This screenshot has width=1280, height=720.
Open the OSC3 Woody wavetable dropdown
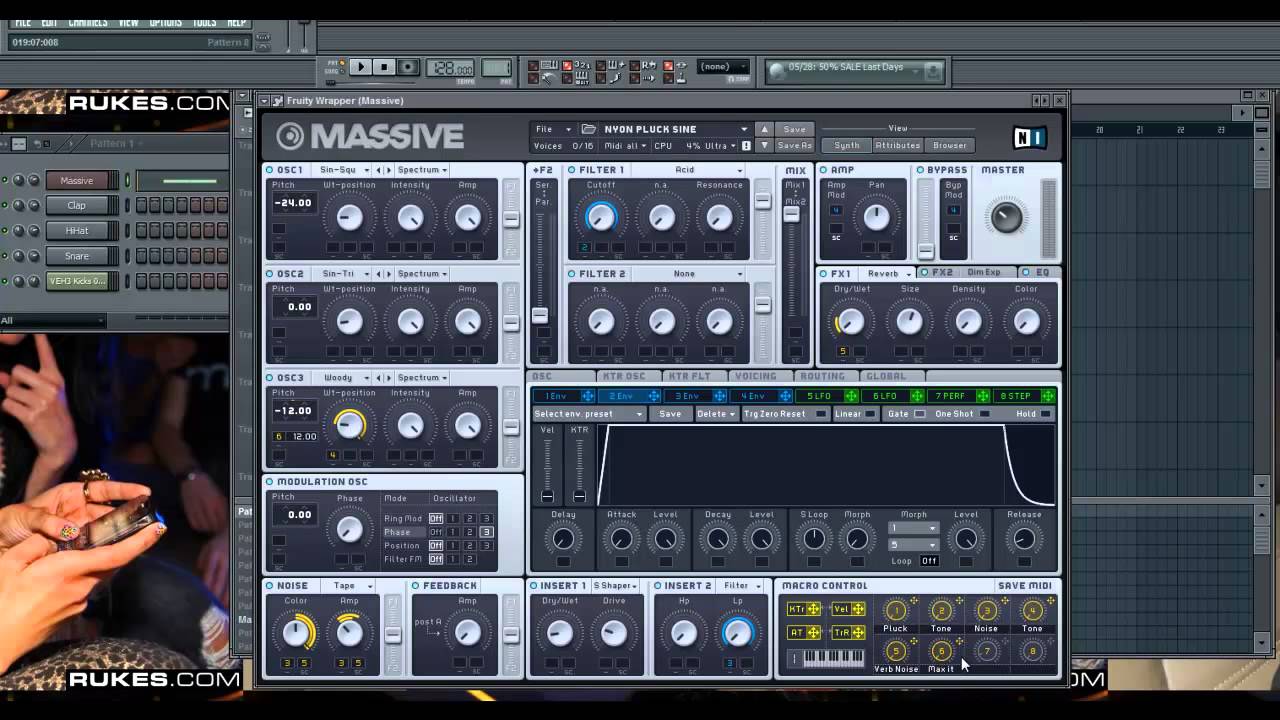(x=345, y=378)
